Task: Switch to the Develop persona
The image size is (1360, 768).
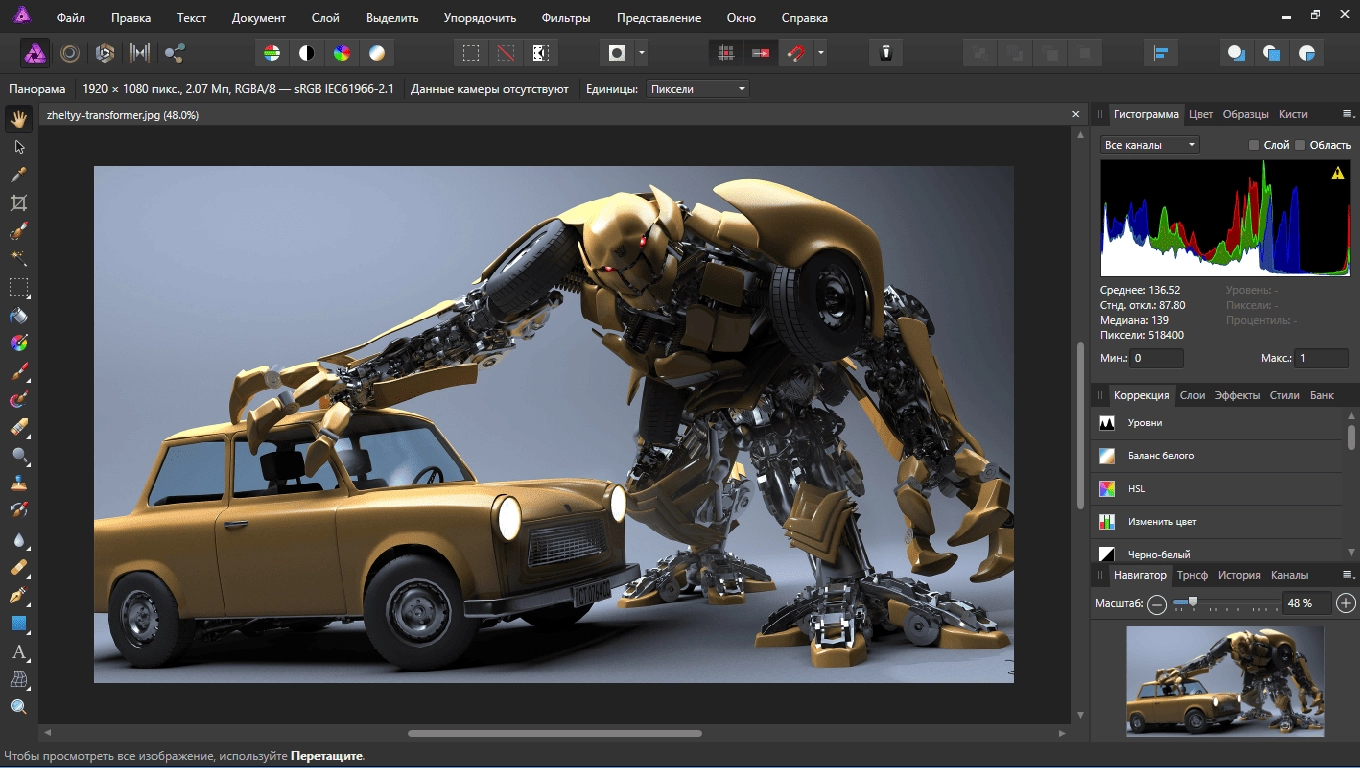Action: click(105, 53)
